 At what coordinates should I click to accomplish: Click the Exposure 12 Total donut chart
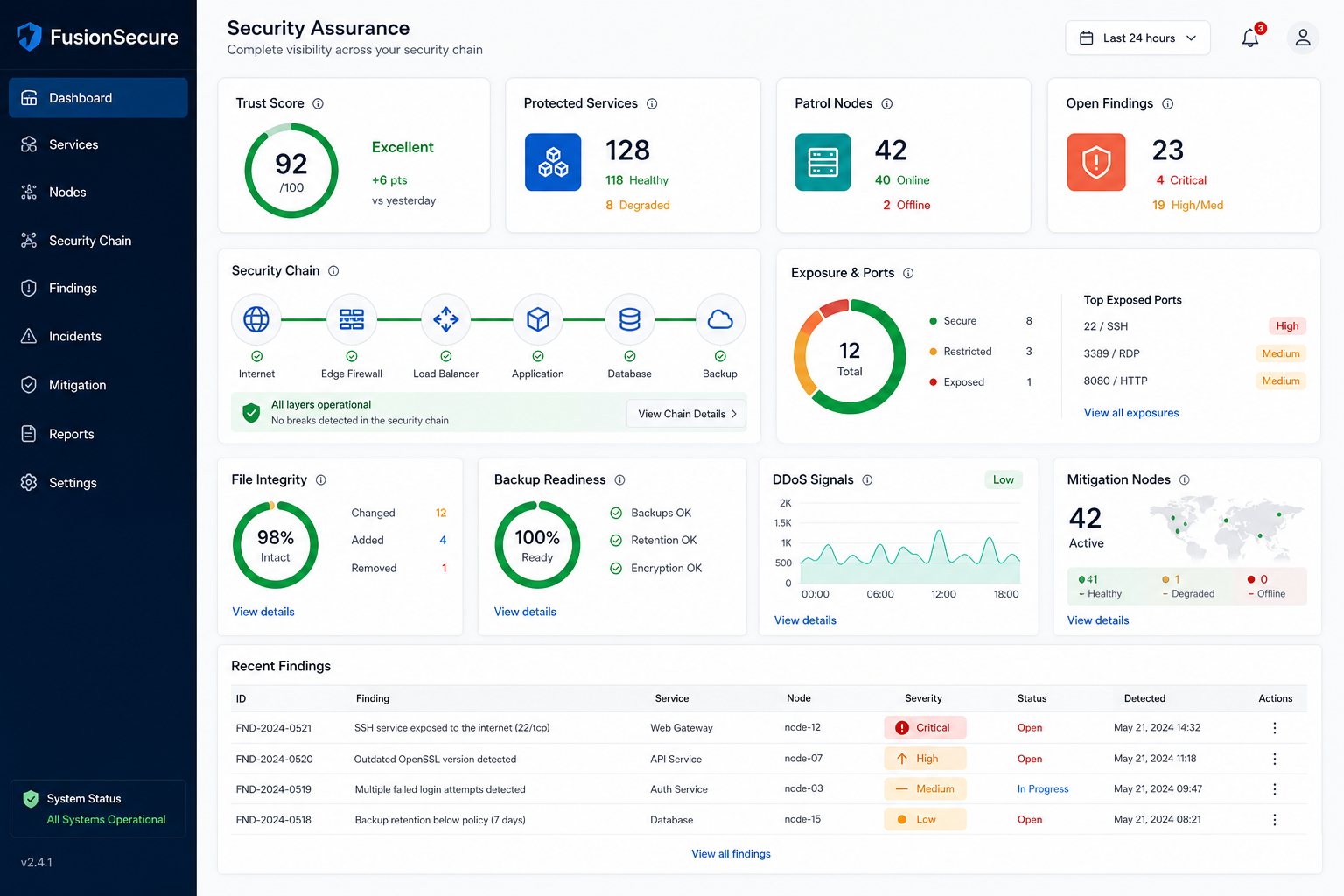(x=850, y=357)
